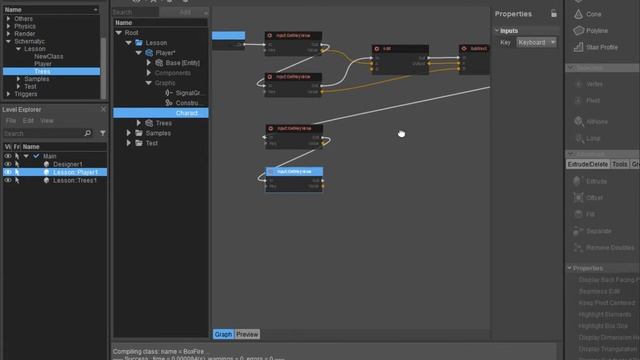Expand the Triggers category
640x360 pixels.
coord(8,94)
